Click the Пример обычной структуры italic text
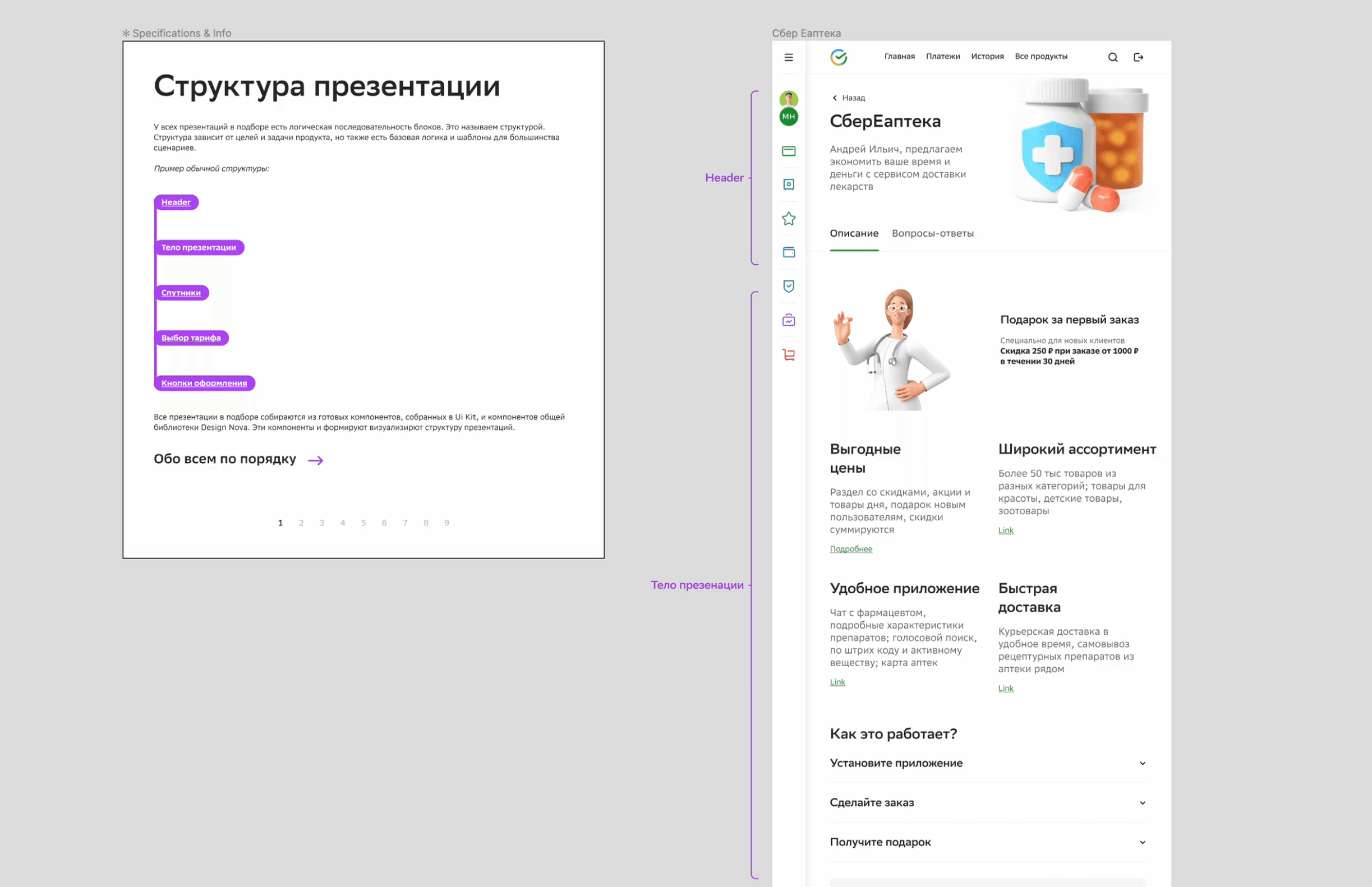Viewport: 1372px width, 887px height. pyautogui.click(x=211, y=169)
